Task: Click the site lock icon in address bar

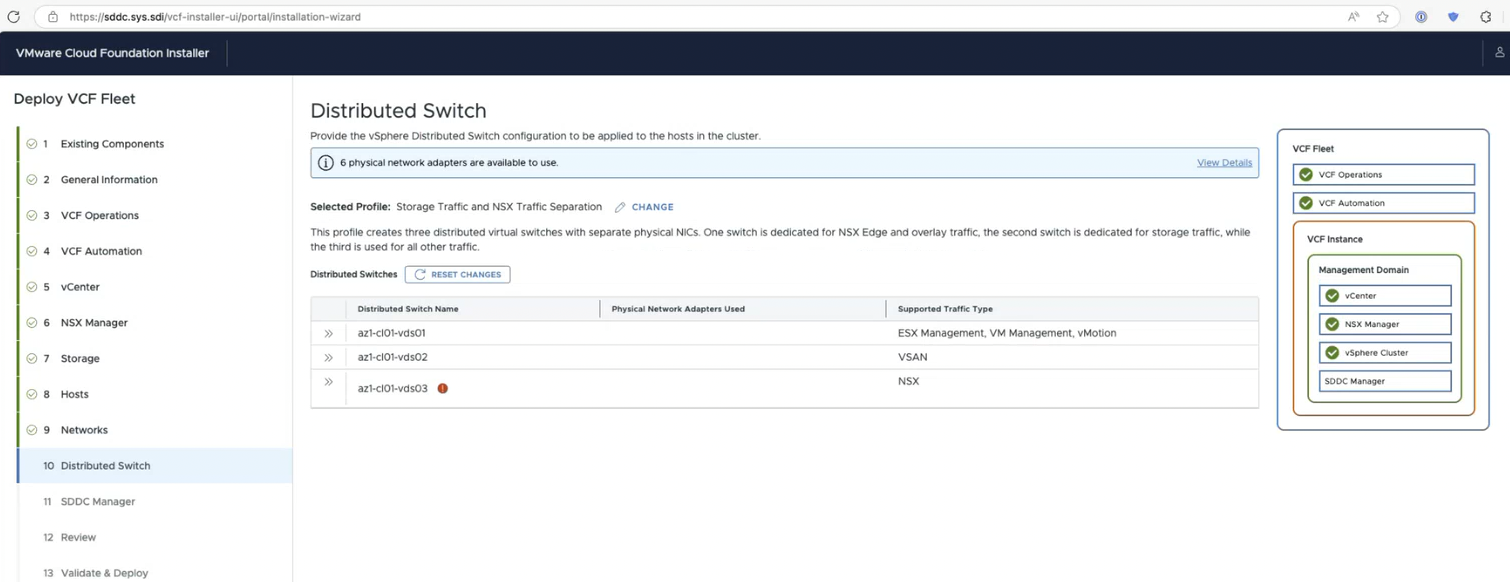Action: [53, 17]
